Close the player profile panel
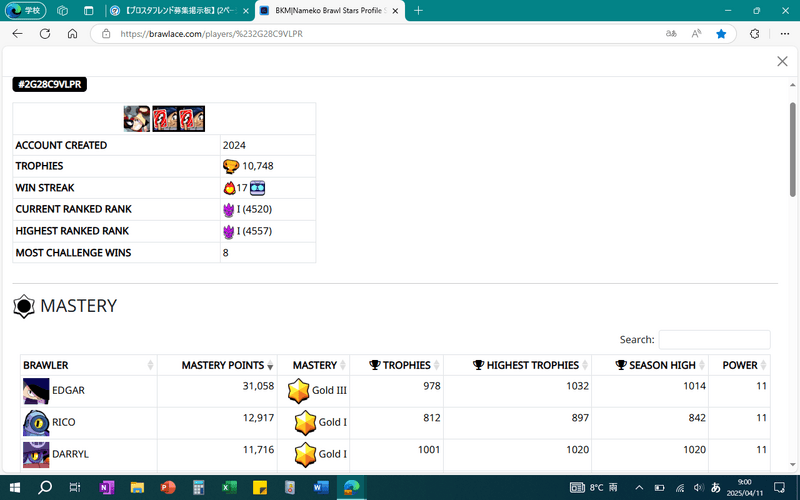800x500 pixels. (782, 61)
